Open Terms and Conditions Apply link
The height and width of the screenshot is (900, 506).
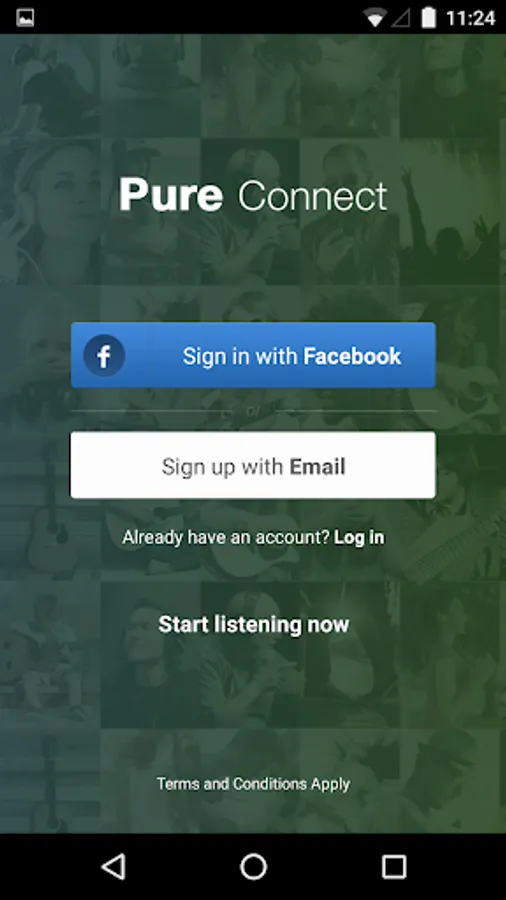coord(254,784)
